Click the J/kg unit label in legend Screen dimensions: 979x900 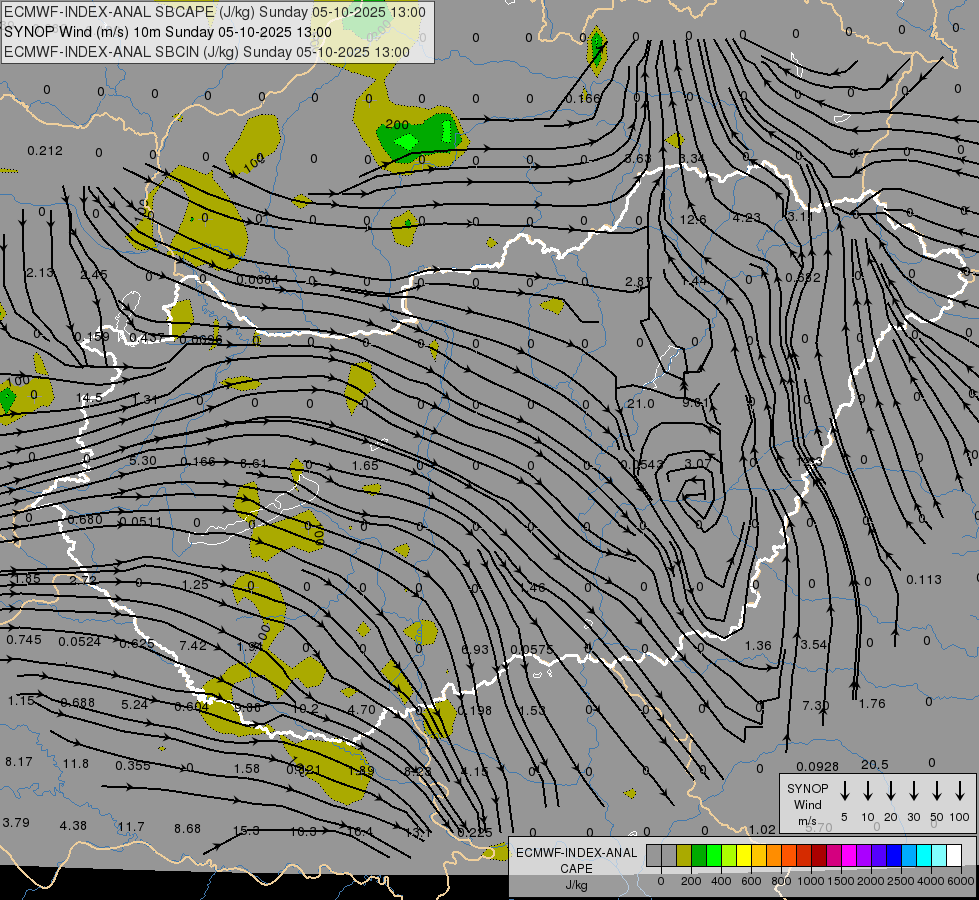(x=576, y=885)
